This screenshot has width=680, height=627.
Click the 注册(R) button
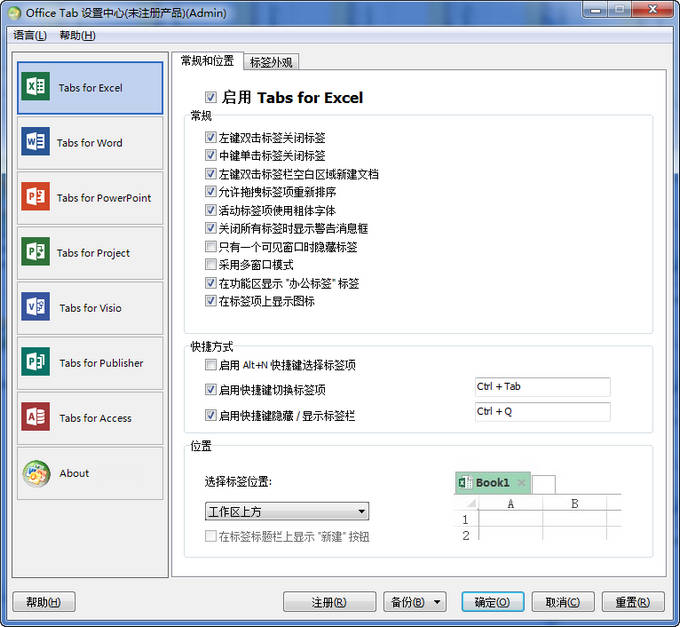coord(329,602)
